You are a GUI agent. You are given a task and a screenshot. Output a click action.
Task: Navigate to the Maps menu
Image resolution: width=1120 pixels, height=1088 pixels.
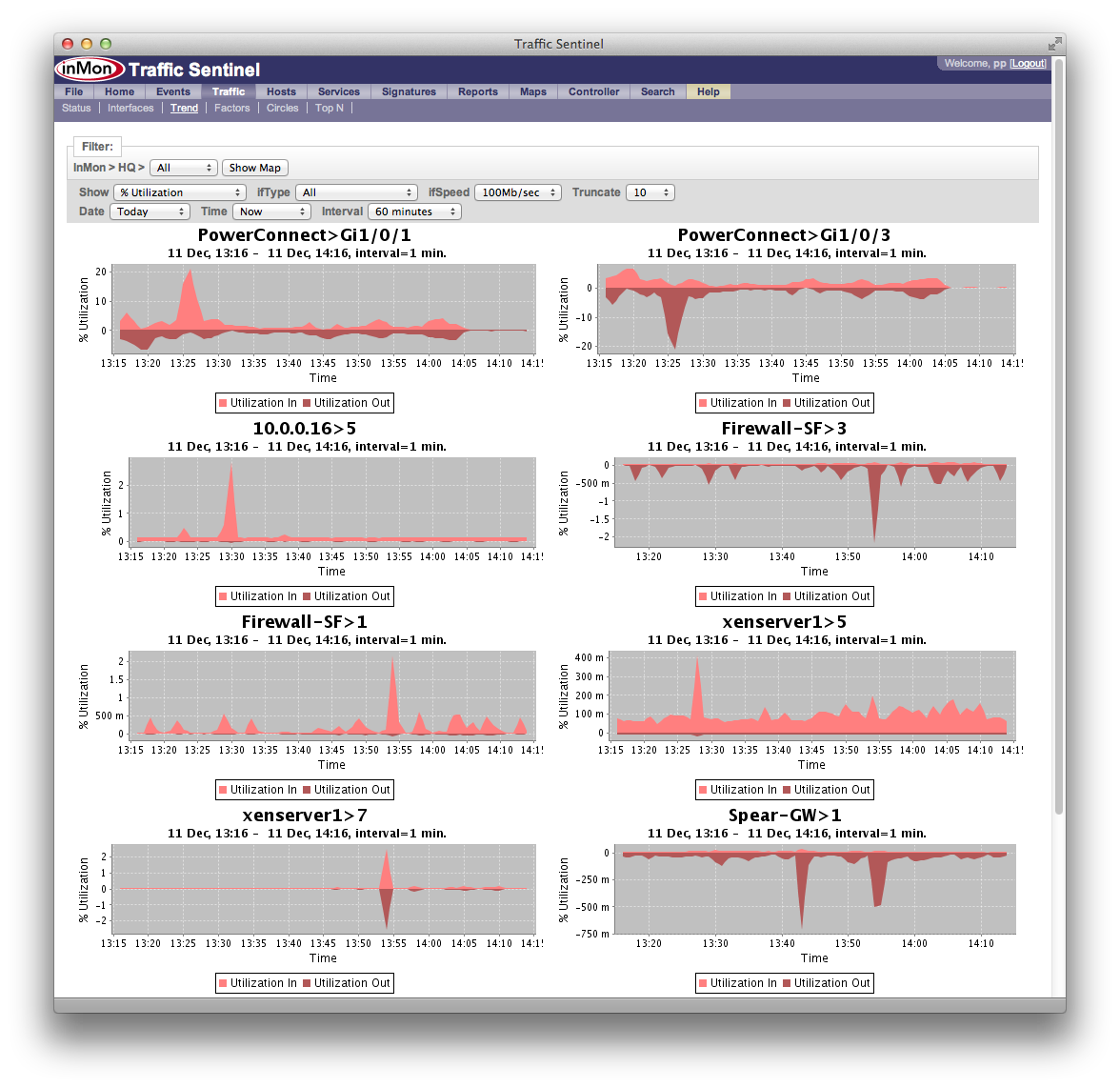(x=533, y=91)
